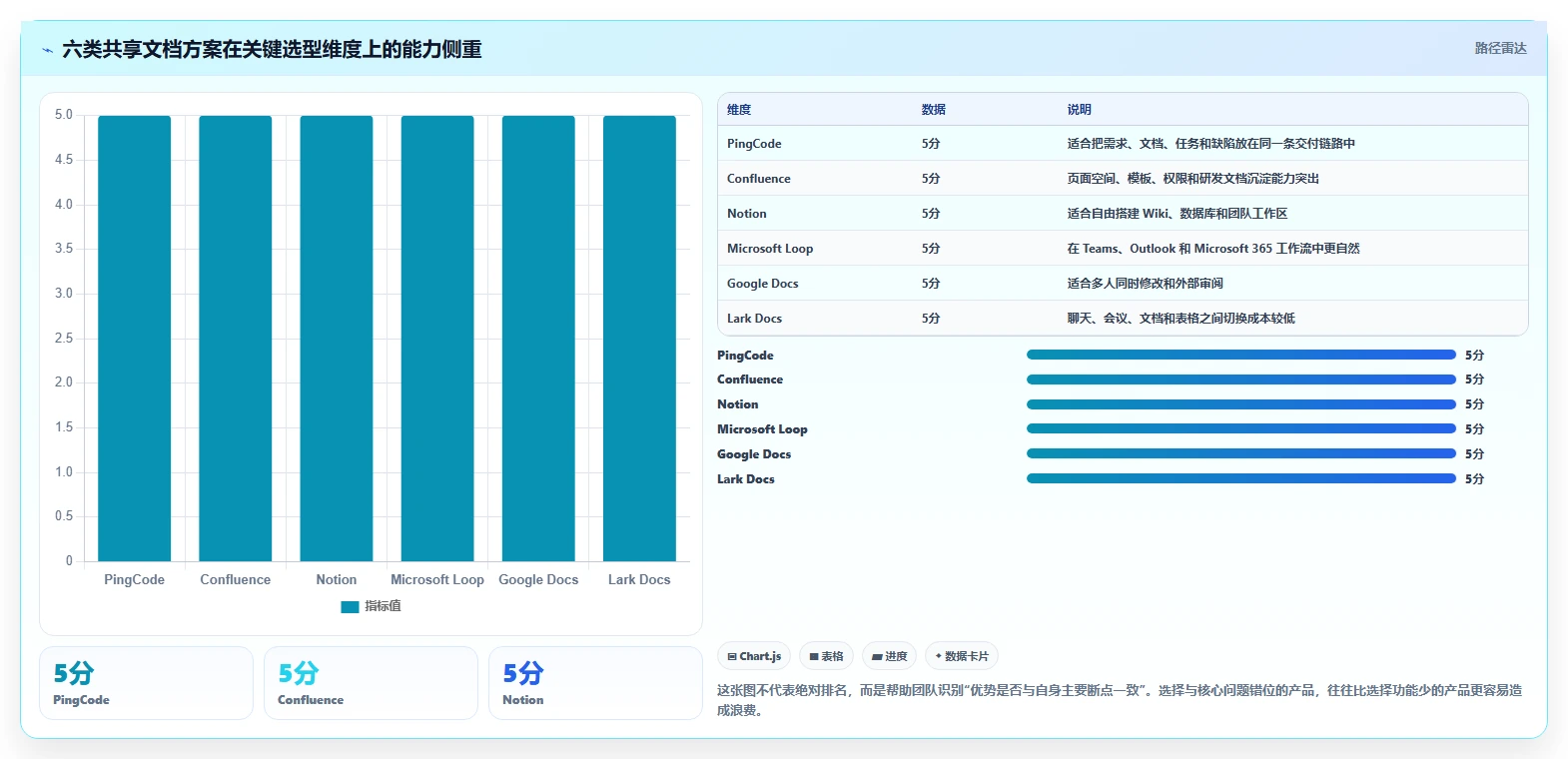Click the 数据 column header
Viewport: 1568px width, 759px height.
coord(934,110)
